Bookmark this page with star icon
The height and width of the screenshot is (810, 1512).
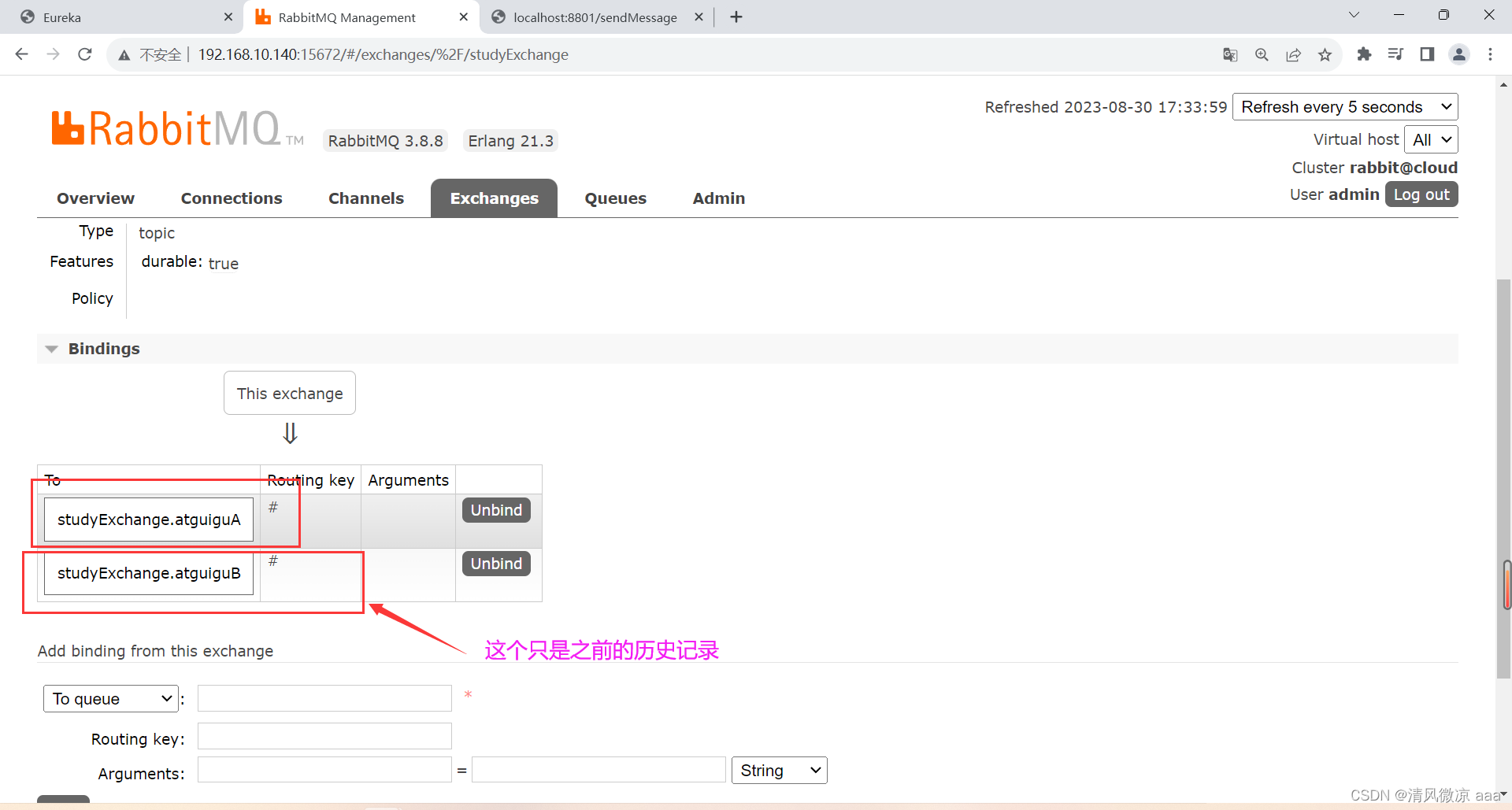[1325, 54]
